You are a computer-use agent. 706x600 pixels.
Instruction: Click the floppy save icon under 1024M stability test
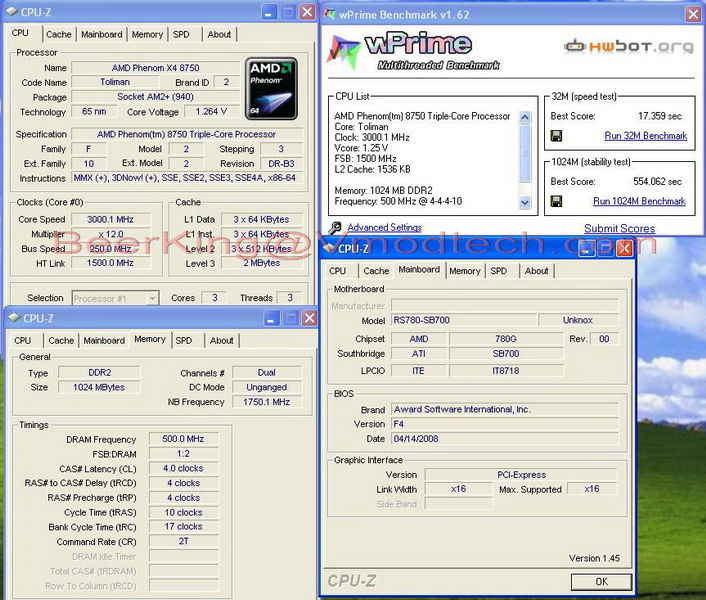(557, 201)
